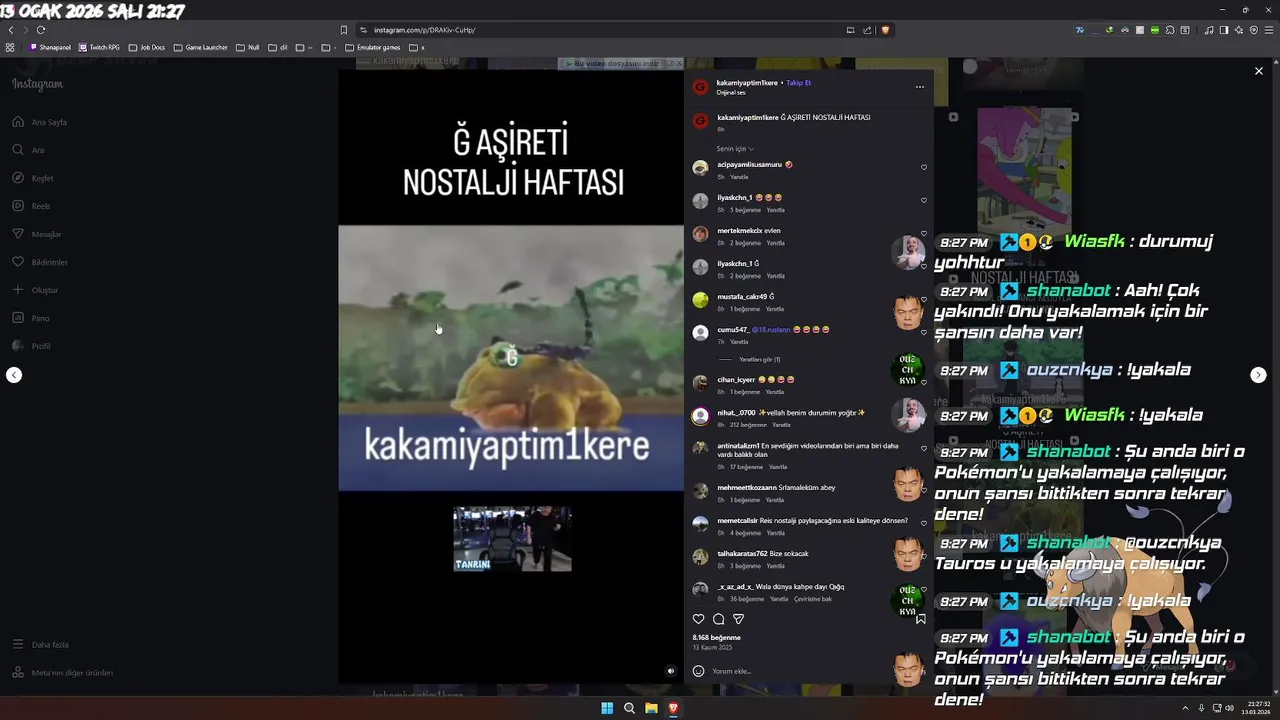
Task: Open the browser hamburger main menu
Action: pyautogui.click(x=1269, y=30)
